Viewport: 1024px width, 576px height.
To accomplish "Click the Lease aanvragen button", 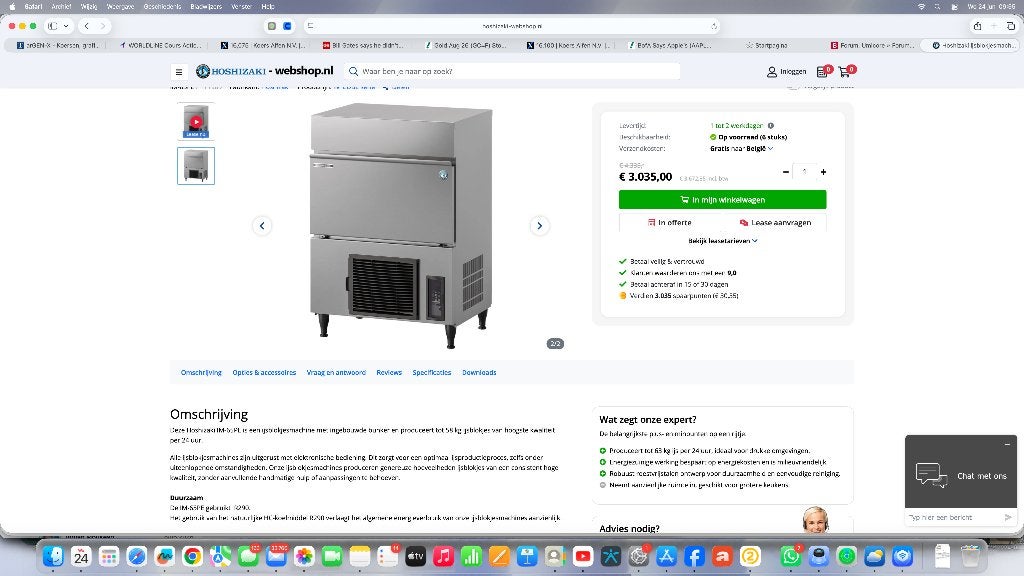I will coord(775,223).
